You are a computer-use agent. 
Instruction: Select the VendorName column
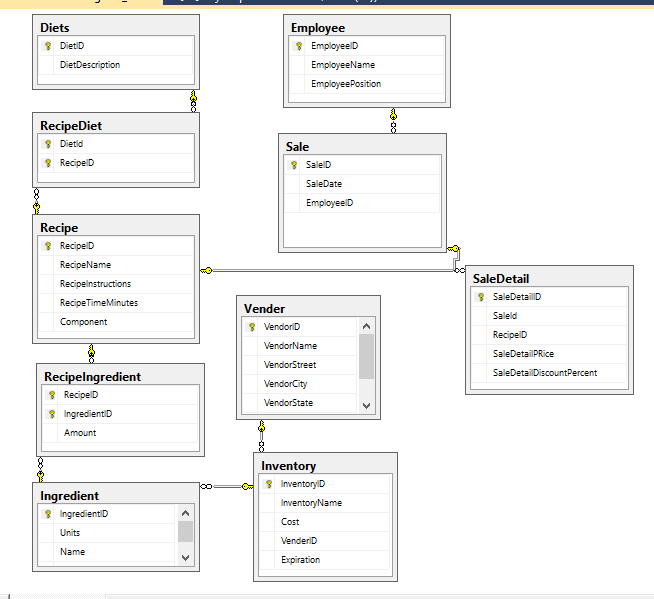[299, 346]
